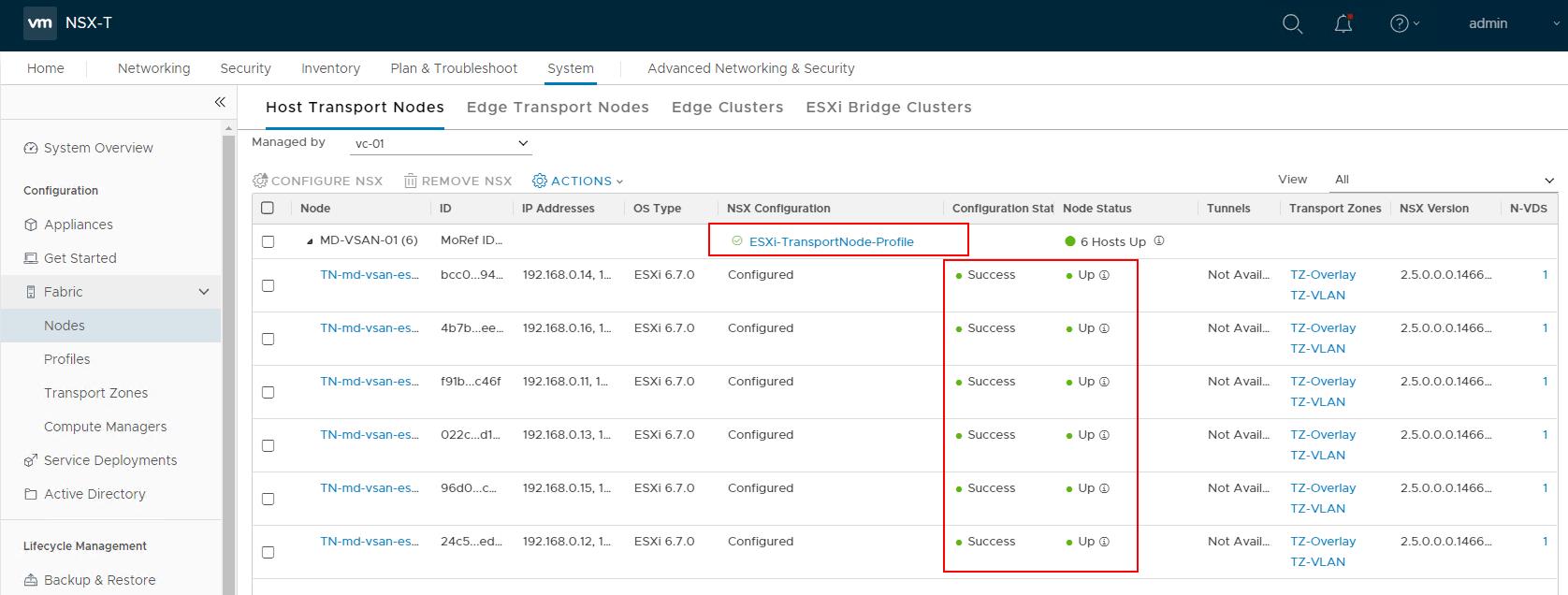The width and height of the screenshot is (1568, 595).
Task: Switch to Edge Transport Nodes tab
Action: coord(558,107)
